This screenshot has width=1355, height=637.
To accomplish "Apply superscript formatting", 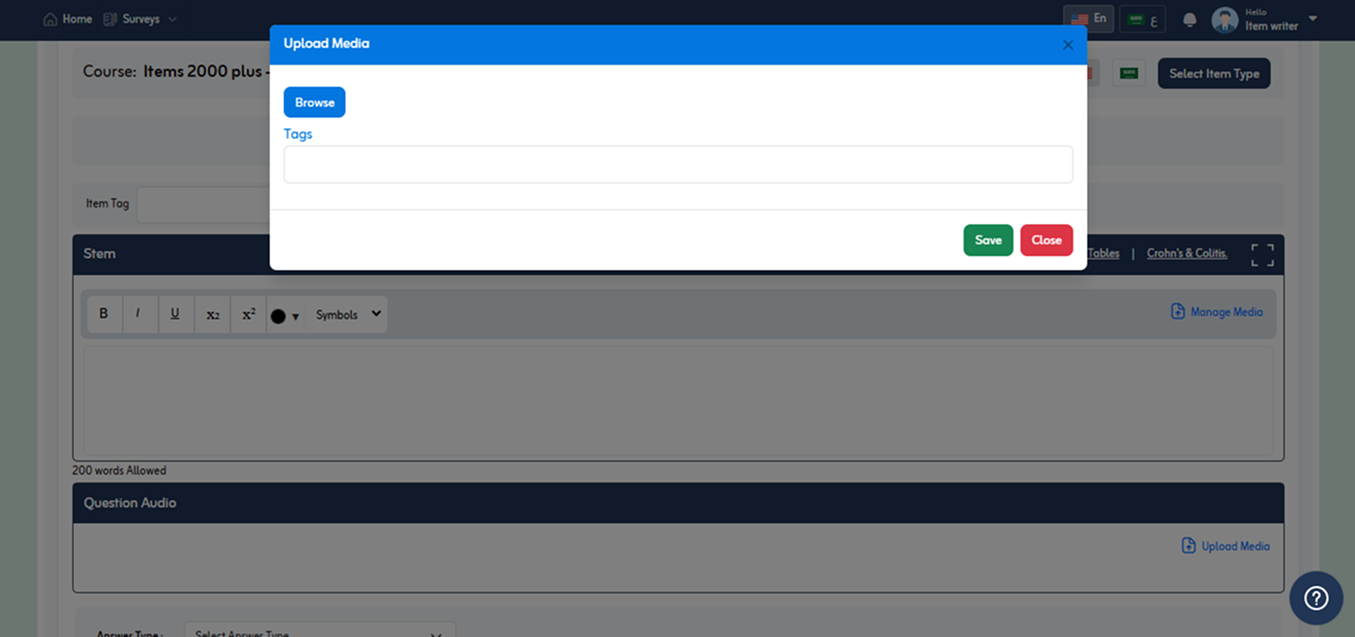I will click(x=249, y=314).
